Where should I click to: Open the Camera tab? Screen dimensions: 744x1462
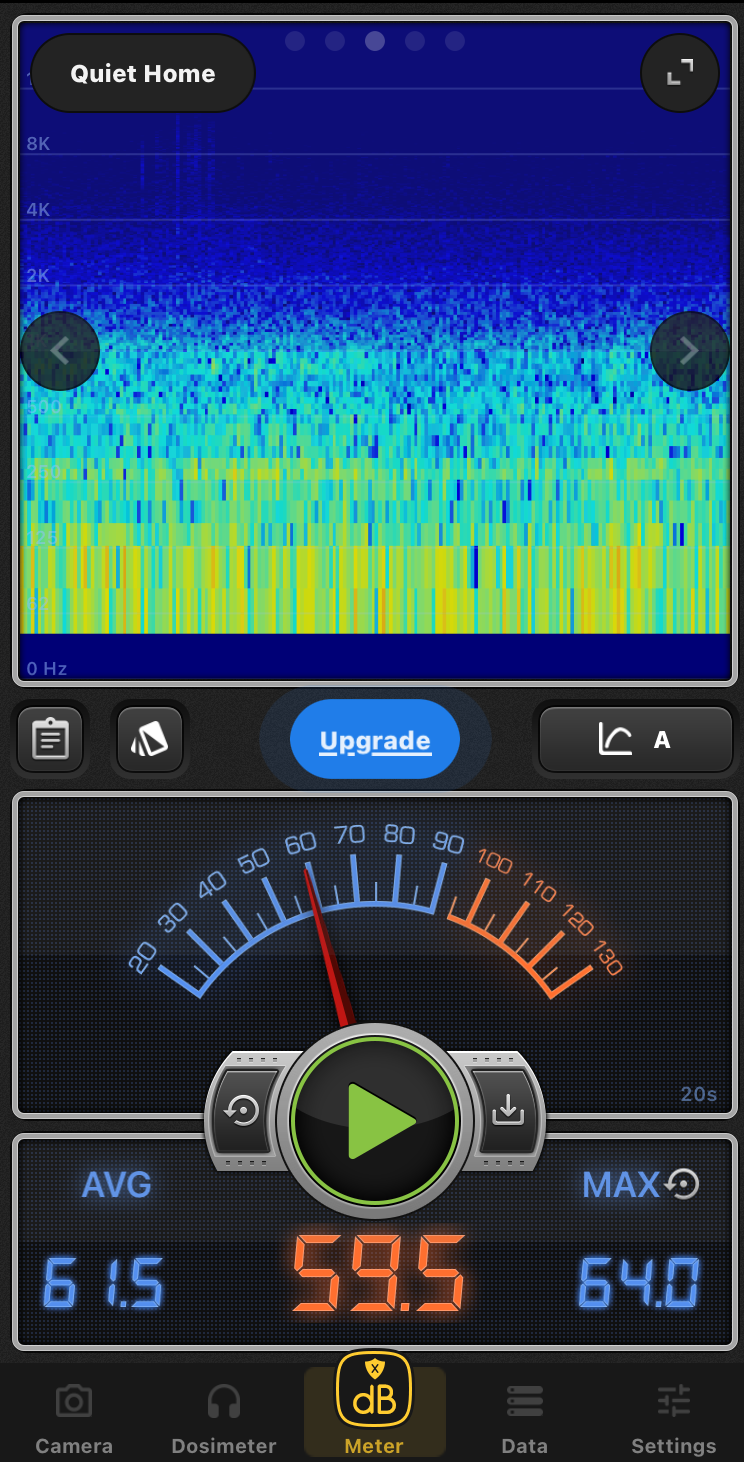74,1420
